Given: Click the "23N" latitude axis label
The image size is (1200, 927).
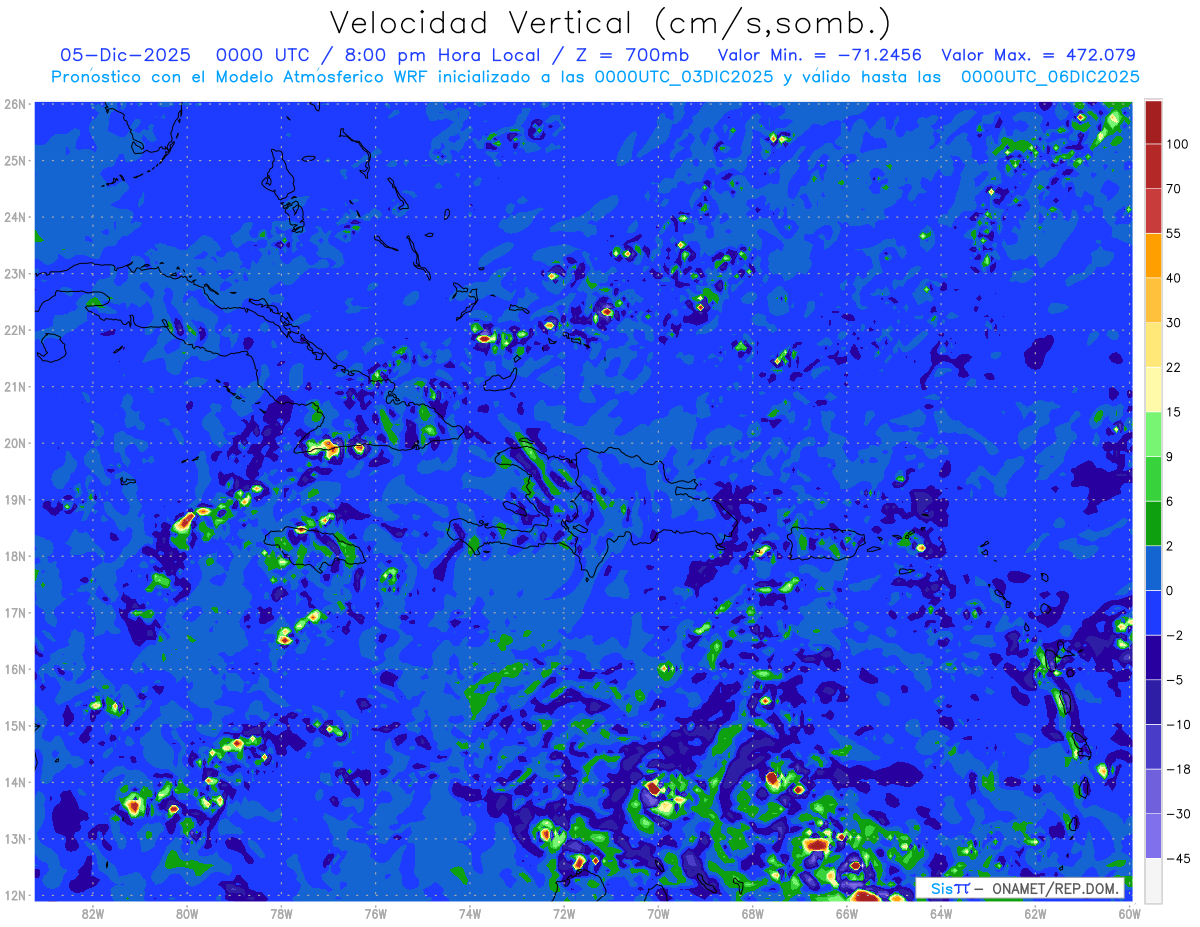Looking at the screenshot, I should click(x=15, y=273).
